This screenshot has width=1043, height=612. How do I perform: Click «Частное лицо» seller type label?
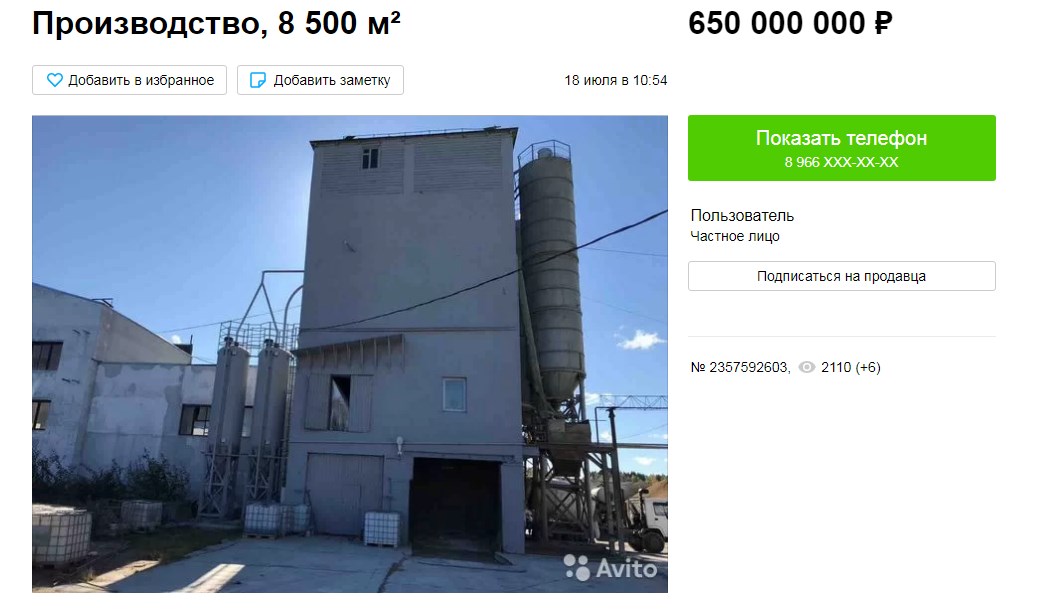coord(735,236)
